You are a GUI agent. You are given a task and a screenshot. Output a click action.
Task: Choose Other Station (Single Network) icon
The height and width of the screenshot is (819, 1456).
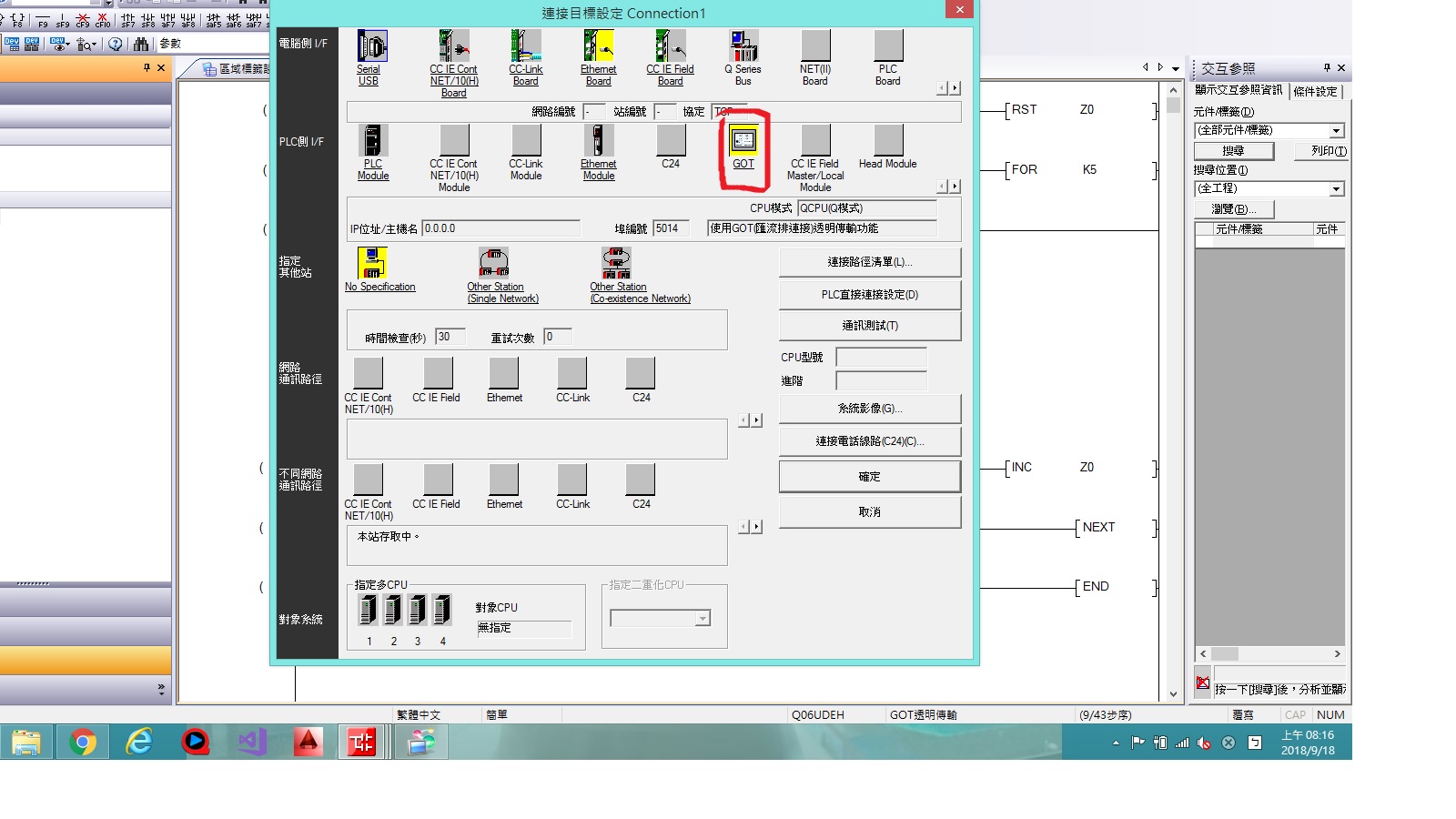pos(494,263)
